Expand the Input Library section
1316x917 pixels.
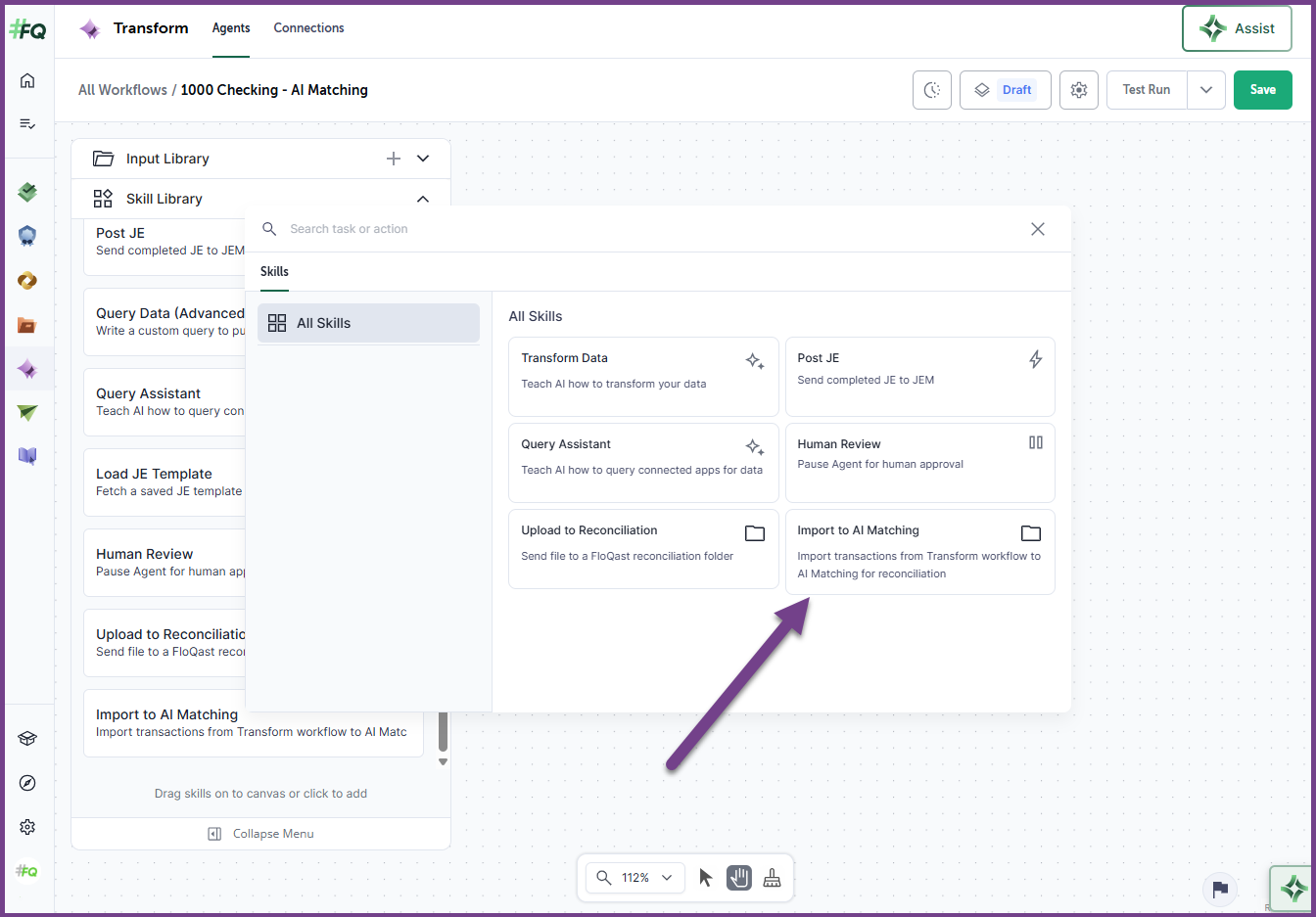(423, 159)
